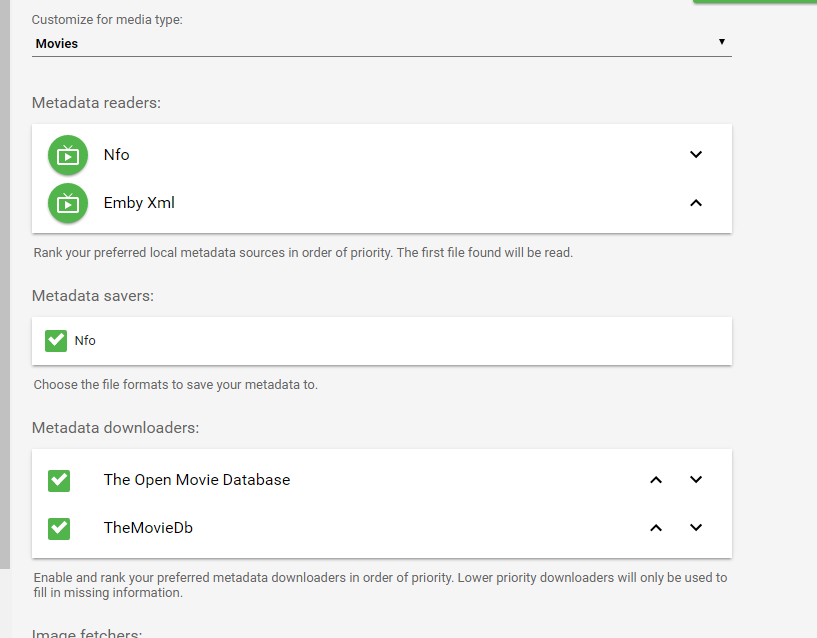Select the Emby Xml metadata reader label

139,203
